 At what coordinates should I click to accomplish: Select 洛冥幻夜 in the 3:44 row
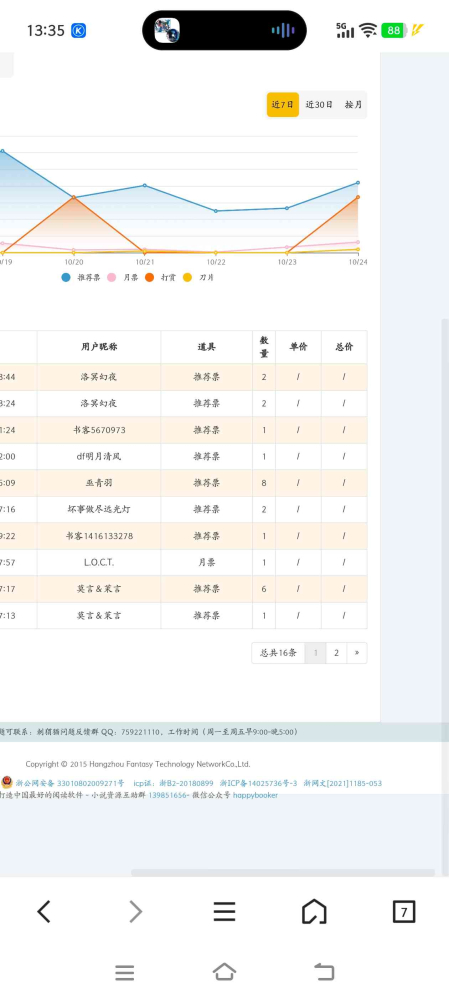coord(99,377)
